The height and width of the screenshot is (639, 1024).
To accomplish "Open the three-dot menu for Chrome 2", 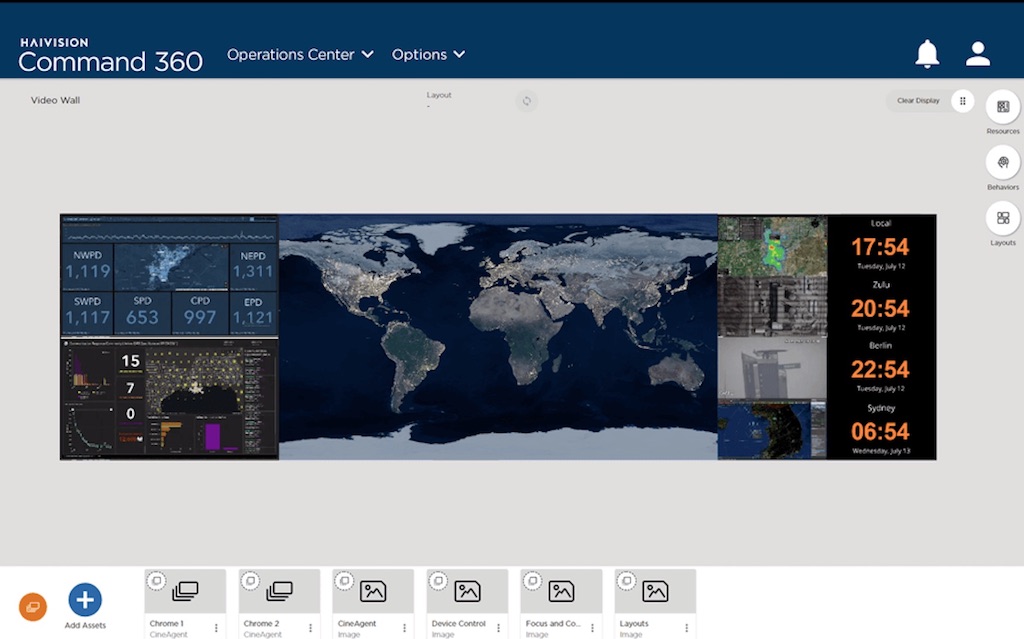I will 310,628.
